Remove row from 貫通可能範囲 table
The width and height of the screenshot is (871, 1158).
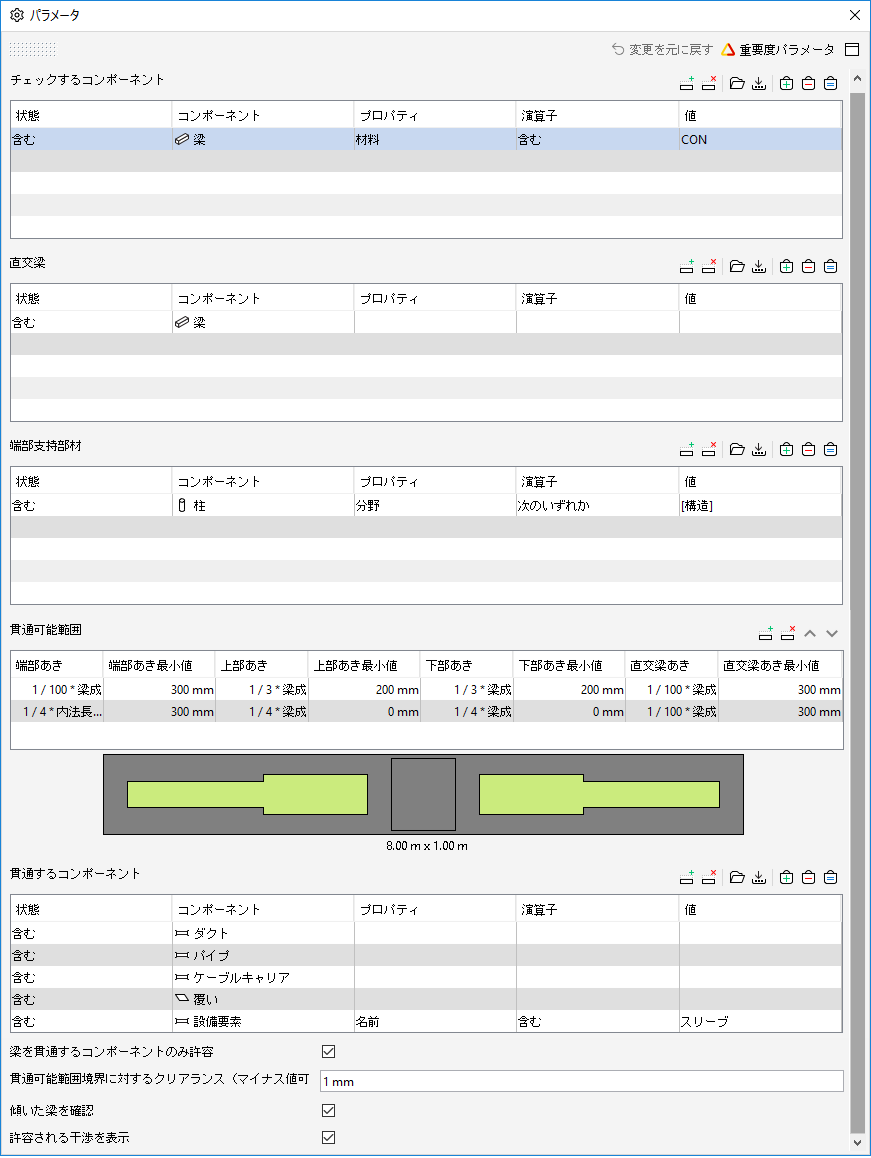point(788,634)
